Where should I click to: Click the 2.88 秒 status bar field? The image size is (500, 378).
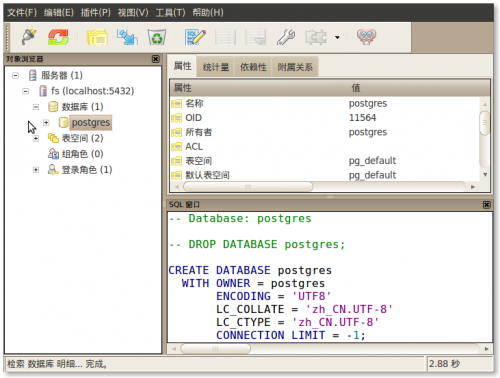click(x=459, y=364)
